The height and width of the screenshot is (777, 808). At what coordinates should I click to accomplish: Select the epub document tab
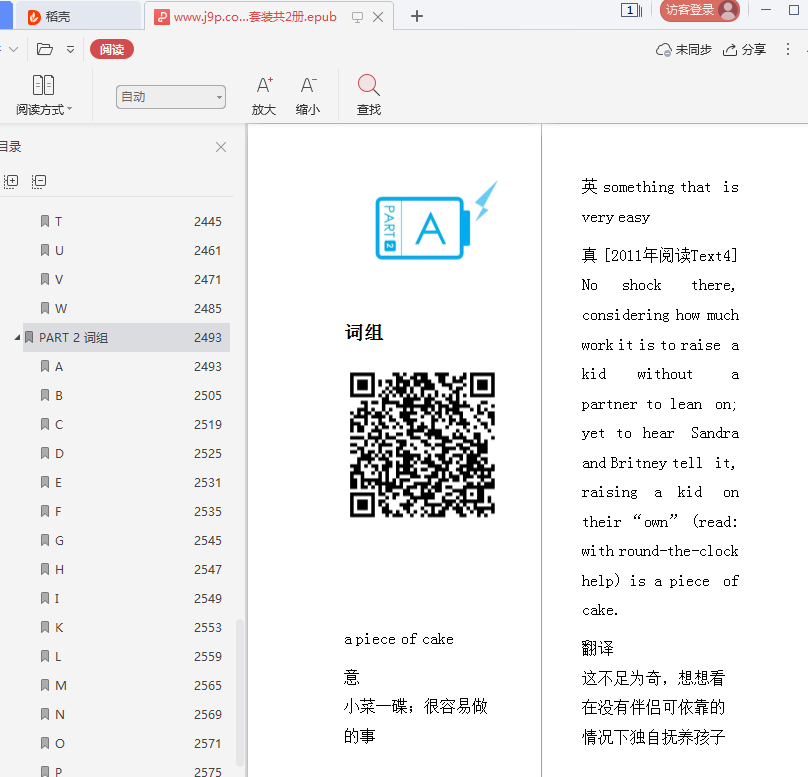click(255, 17)
